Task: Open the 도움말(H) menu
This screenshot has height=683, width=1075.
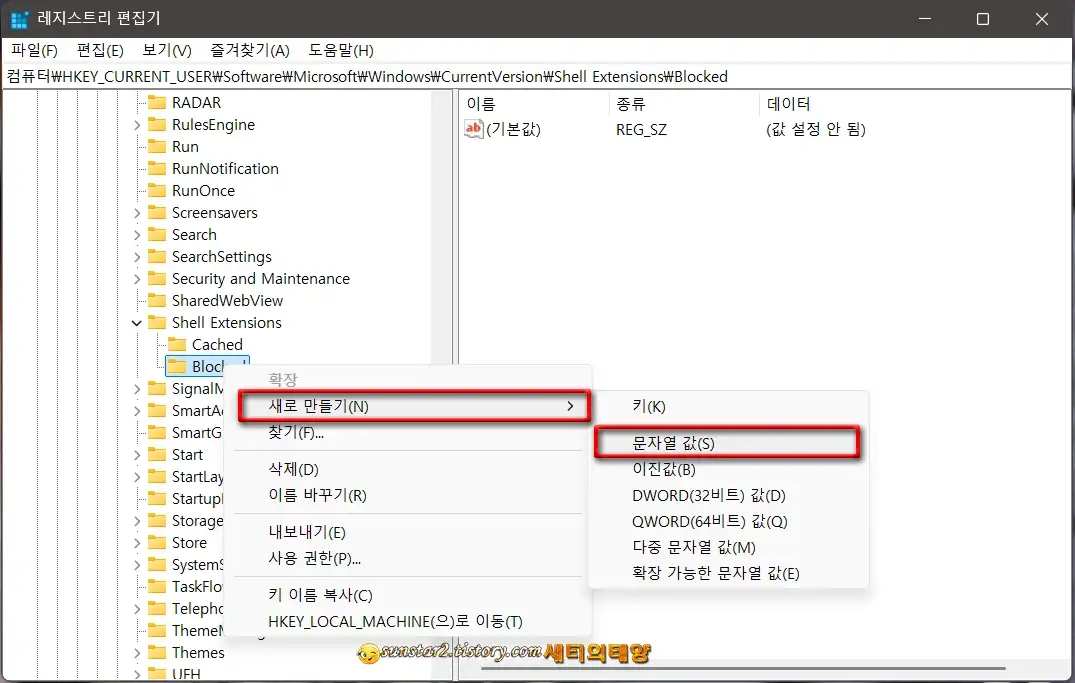Action: [337, 50]
